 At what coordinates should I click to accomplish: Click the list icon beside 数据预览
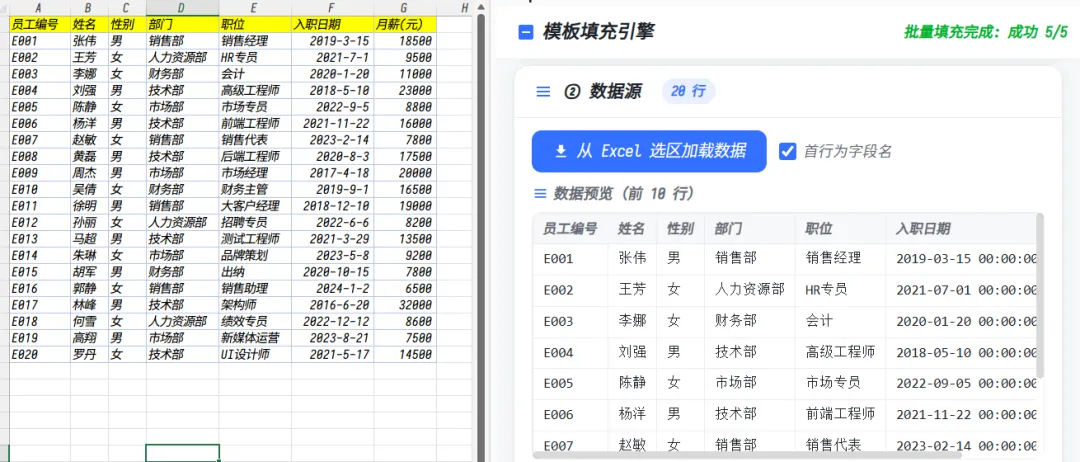[x=541, y=194]
